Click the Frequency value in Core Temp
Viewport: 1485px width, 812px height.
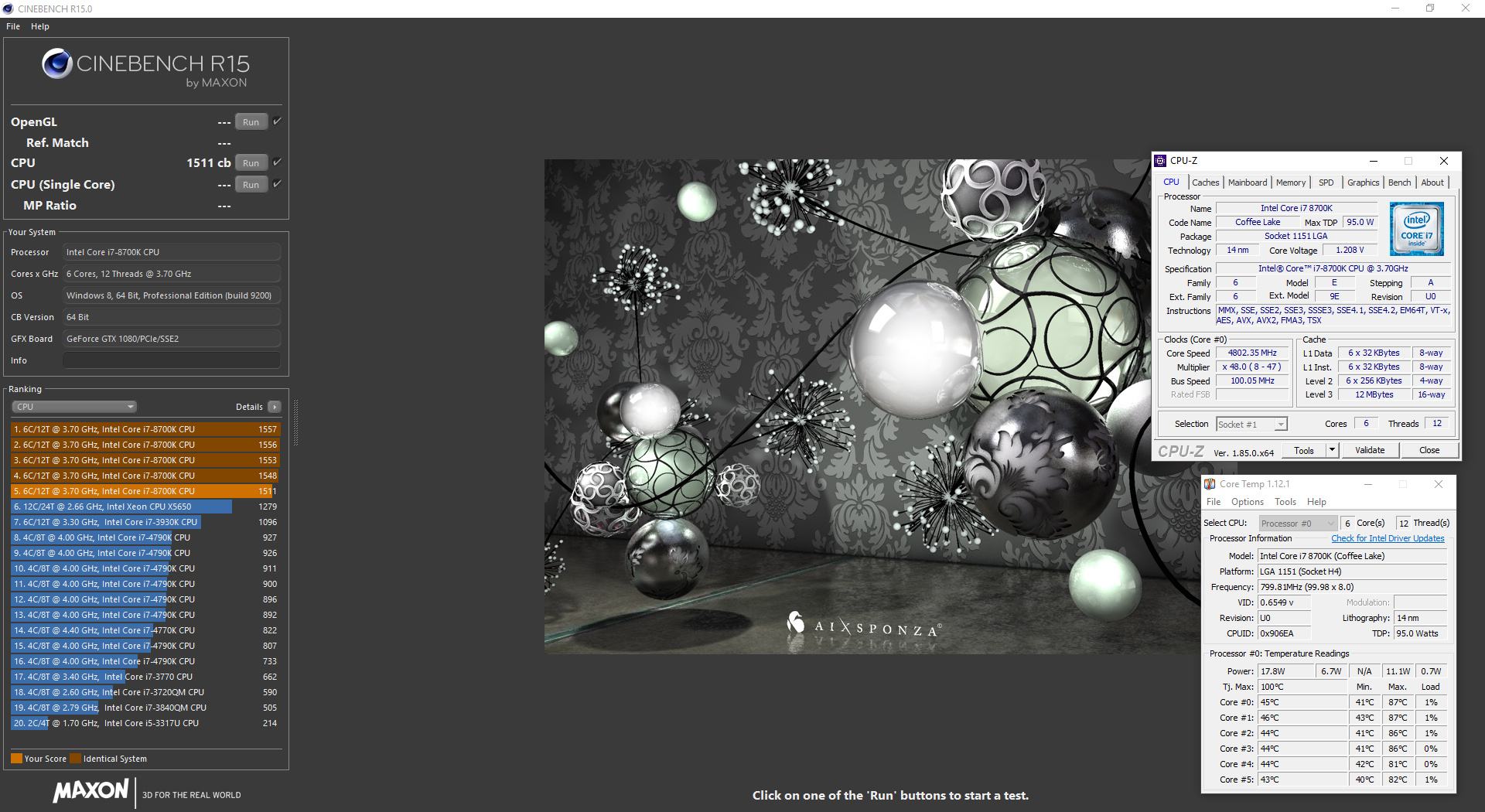coord(1352,587)
